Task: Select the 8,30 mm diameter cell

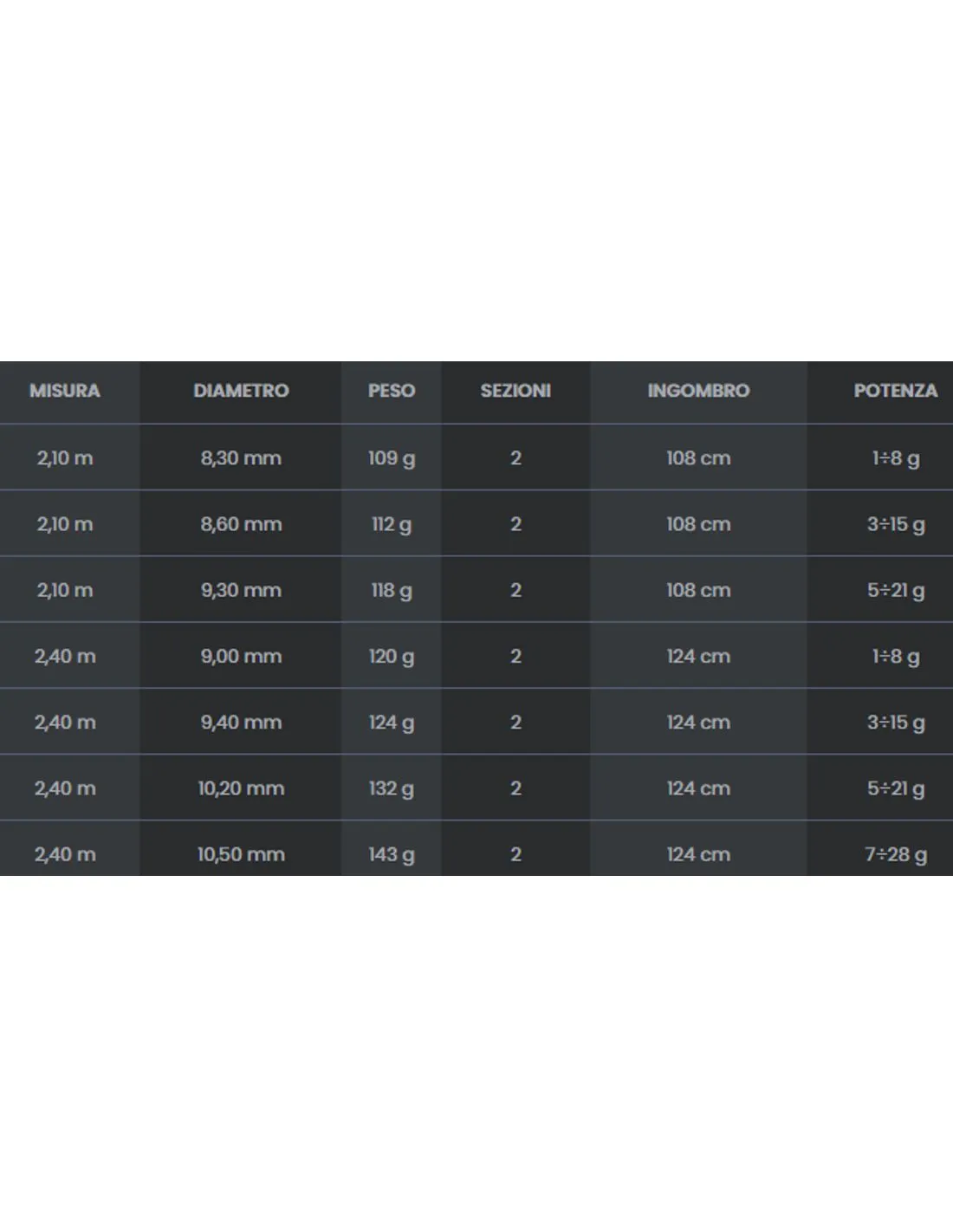Action: 241,457
